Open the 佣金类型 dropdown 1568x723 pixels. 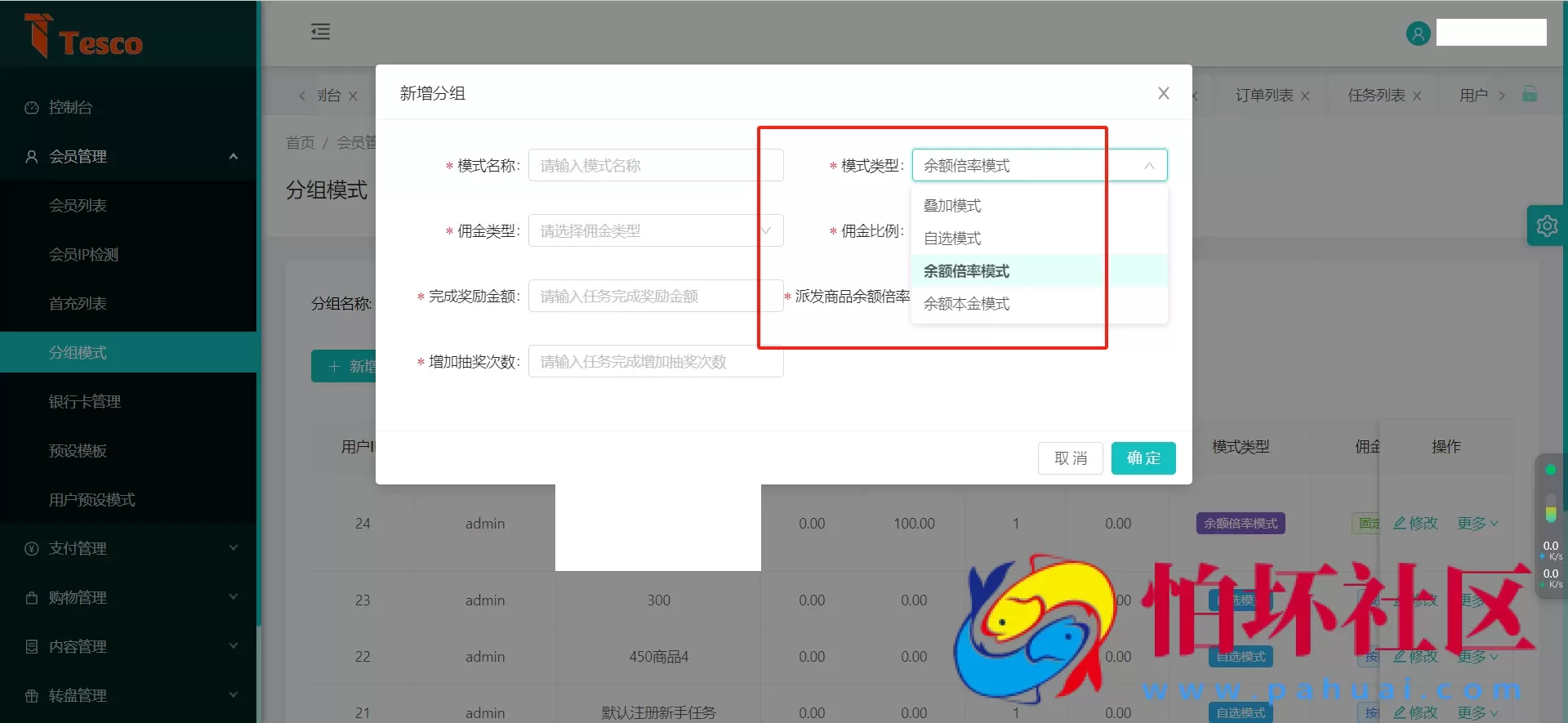[656, 230]
